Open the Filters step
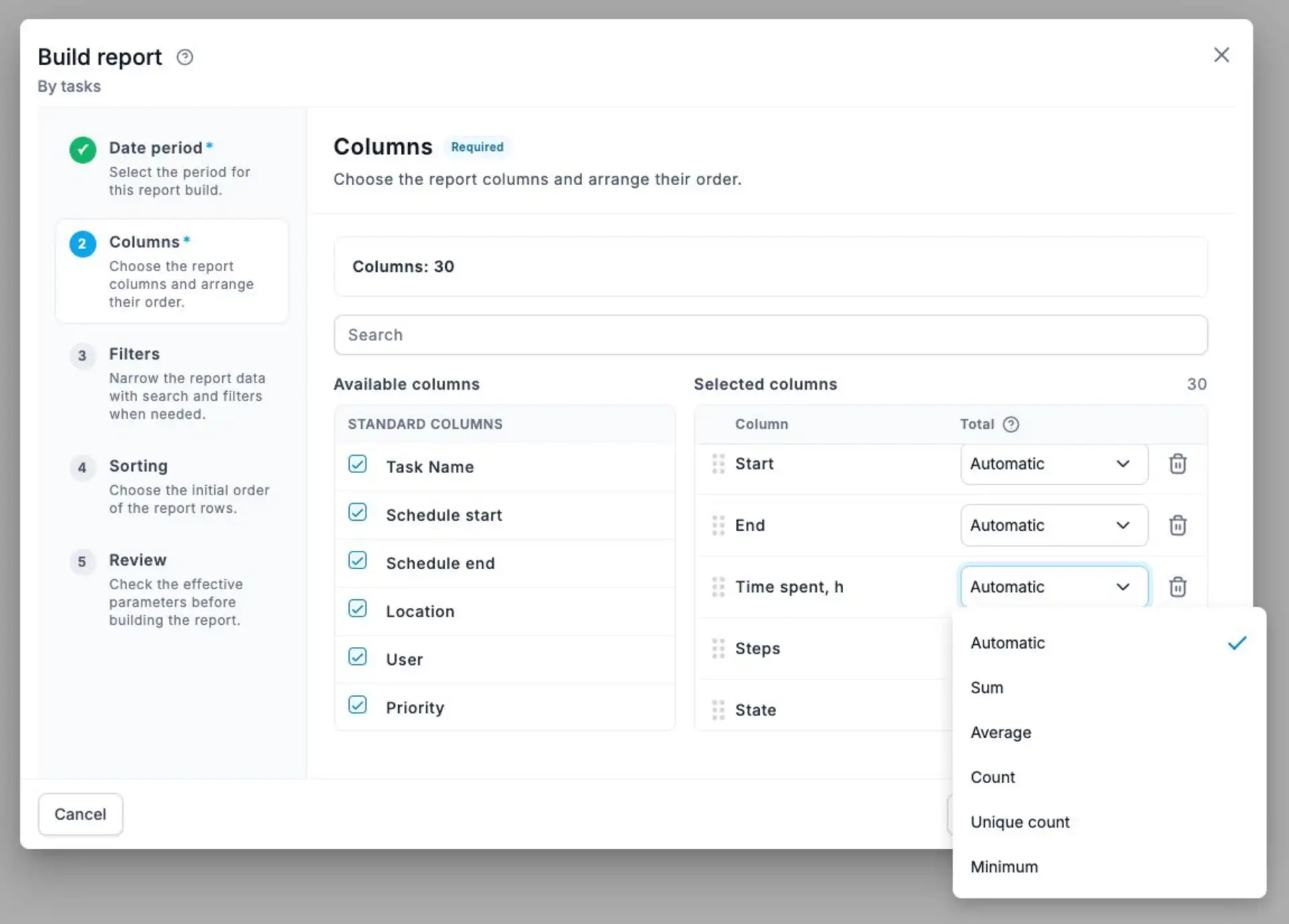 coord(172,383)
